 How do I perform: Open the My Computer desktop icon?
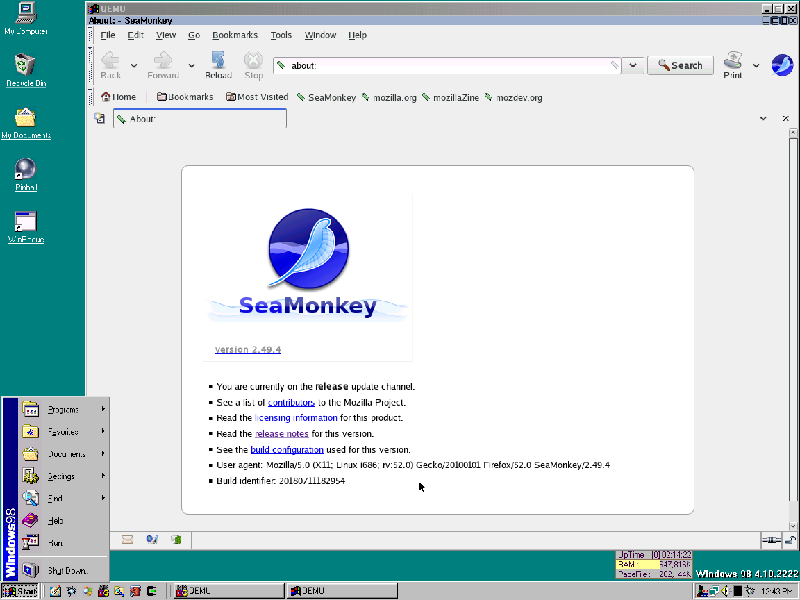pyautogui.click(x=26, y=18)
